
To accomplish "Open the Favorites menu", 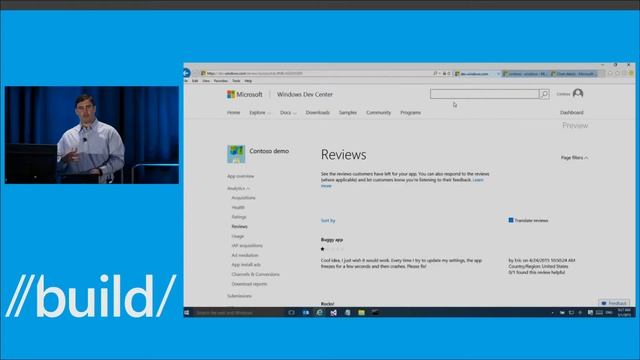I will (x=221, y=81).
